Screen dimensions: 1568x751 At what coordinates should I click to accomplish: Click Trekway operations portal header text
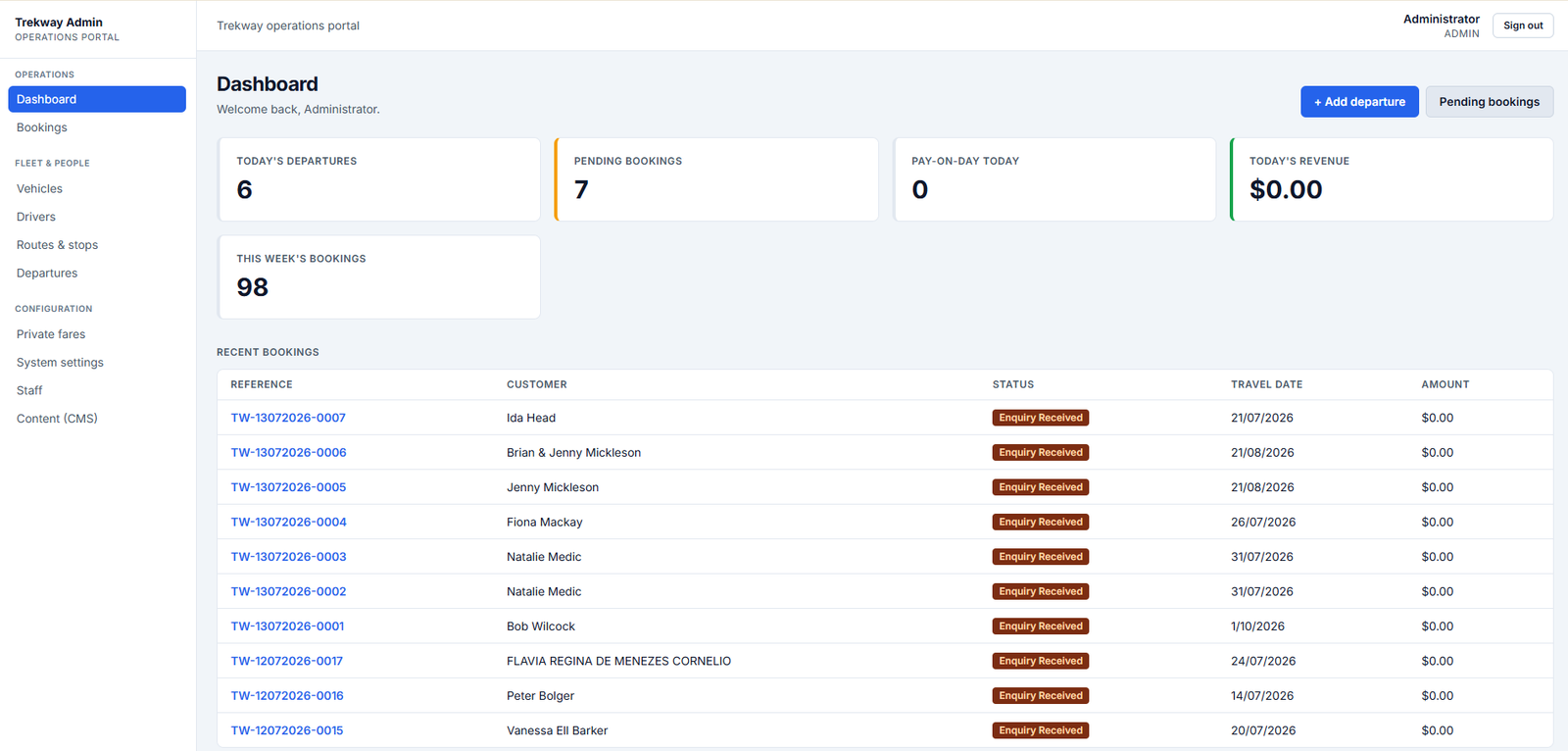[x=288, y=25]
